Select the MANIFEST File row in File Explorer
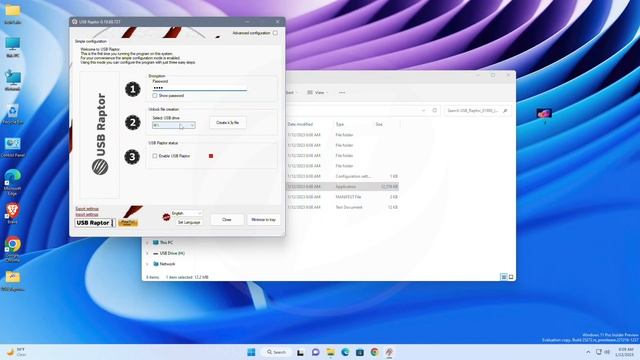This screenshot has height=360, width=640. point(342,197)
